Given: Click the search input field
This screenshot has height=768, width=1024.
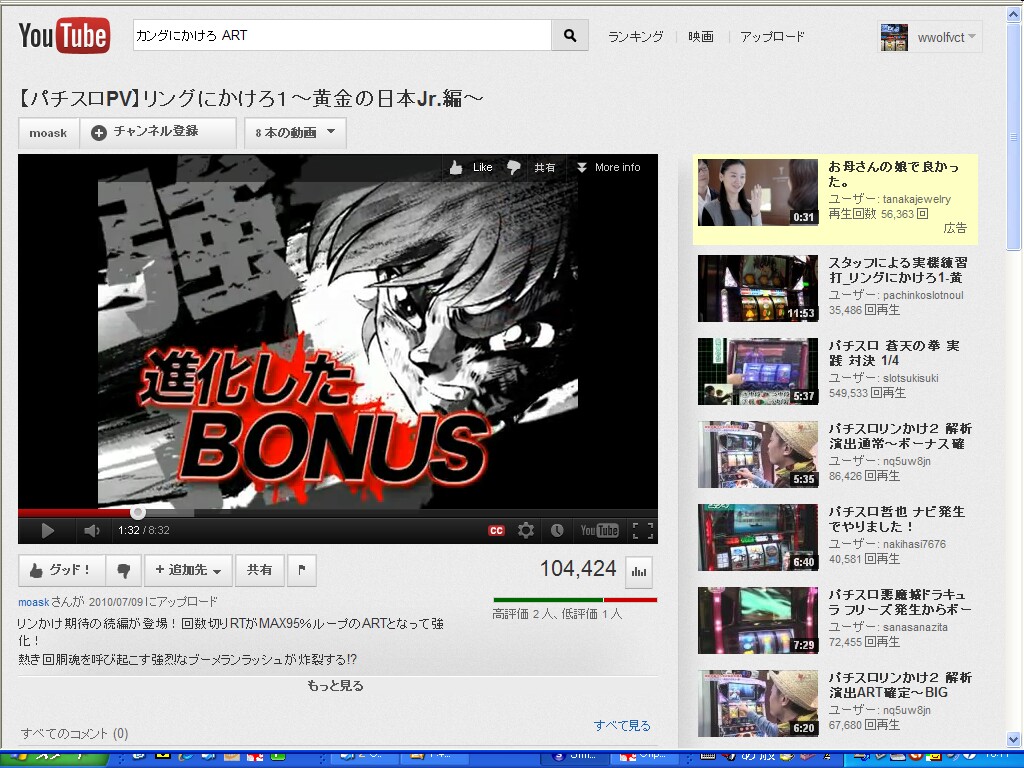Looking at the screenshot, I should tap(342, 35).
